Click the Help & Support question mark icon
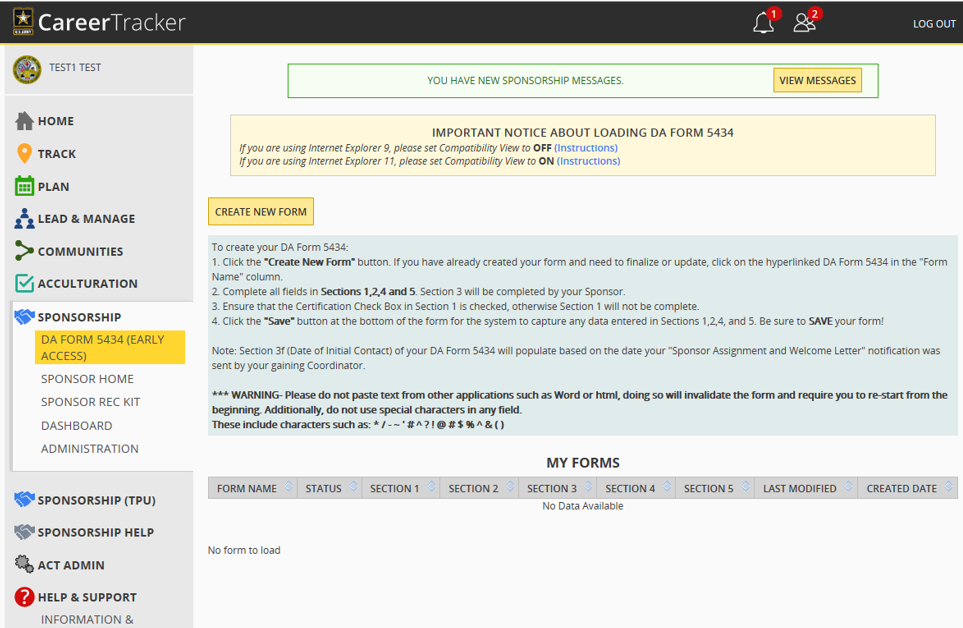Screen dimensions: 963x628 (24, 597)
